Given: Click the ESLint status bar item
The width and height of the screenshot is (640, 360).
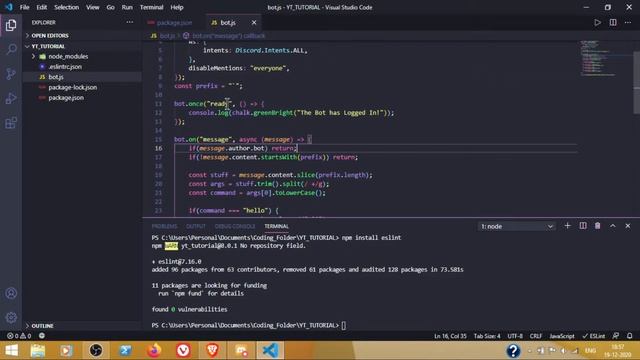Looking at the screenshot, I should pos(594,336).
